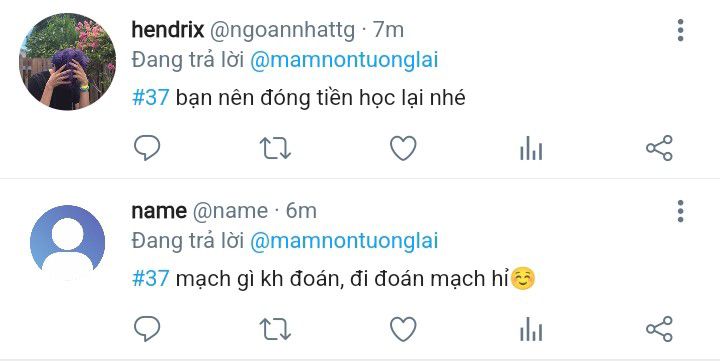View analytics for hendrix's tweet

click(x=531, y=148)
